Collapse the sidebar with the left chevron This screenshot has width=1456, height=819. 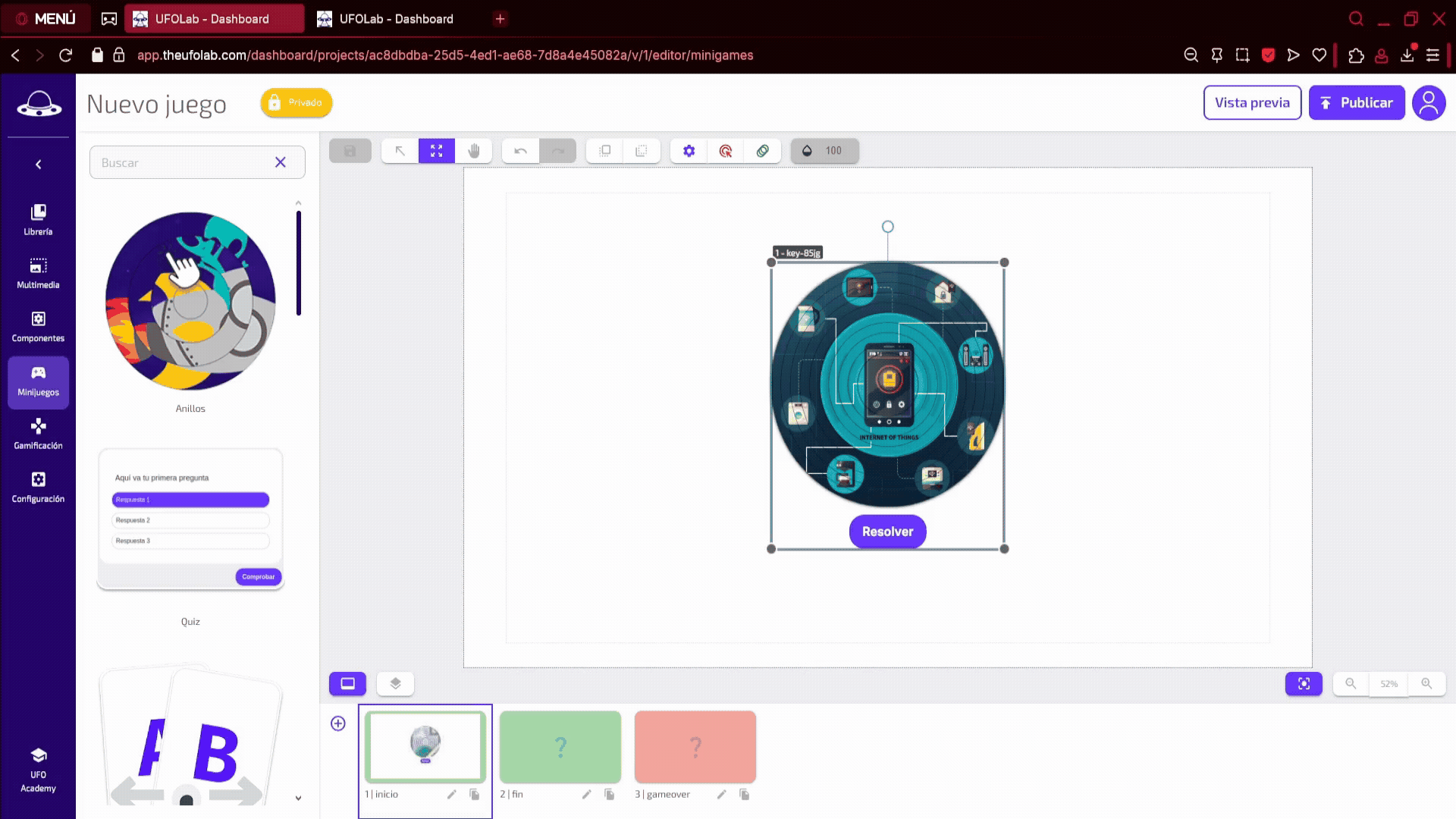click(38, 165)
